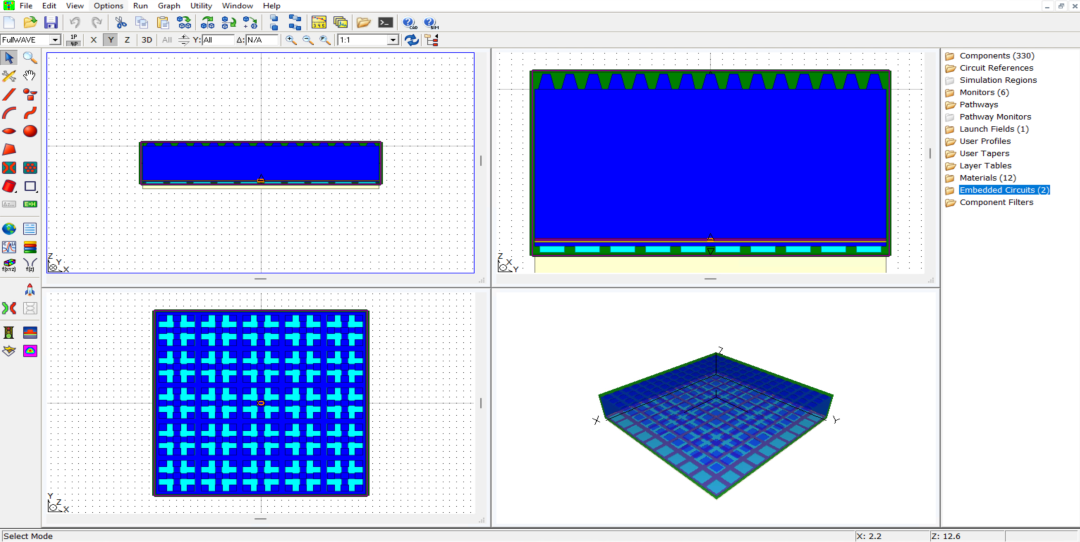Viewport: 1080px width, 542px height.
Task: Open the Window menu
Action: [x=238, y=6]
